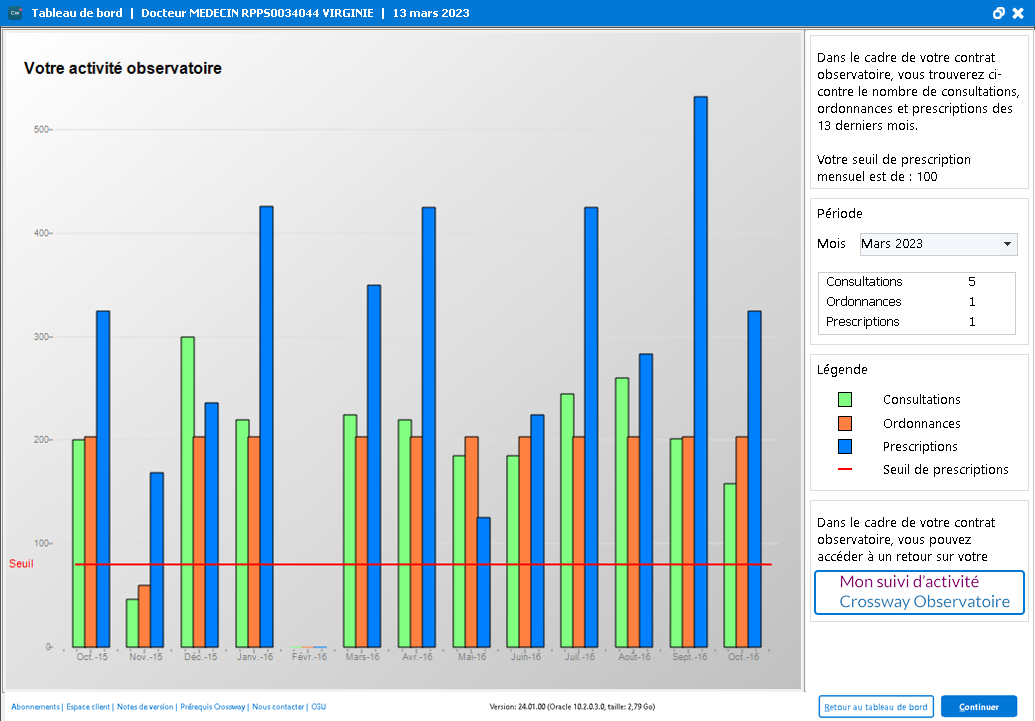The width and height of the screenshot is (1035, 721).
Task: Restore the window using the title bar icon
Action: click(x=998, y=14)
